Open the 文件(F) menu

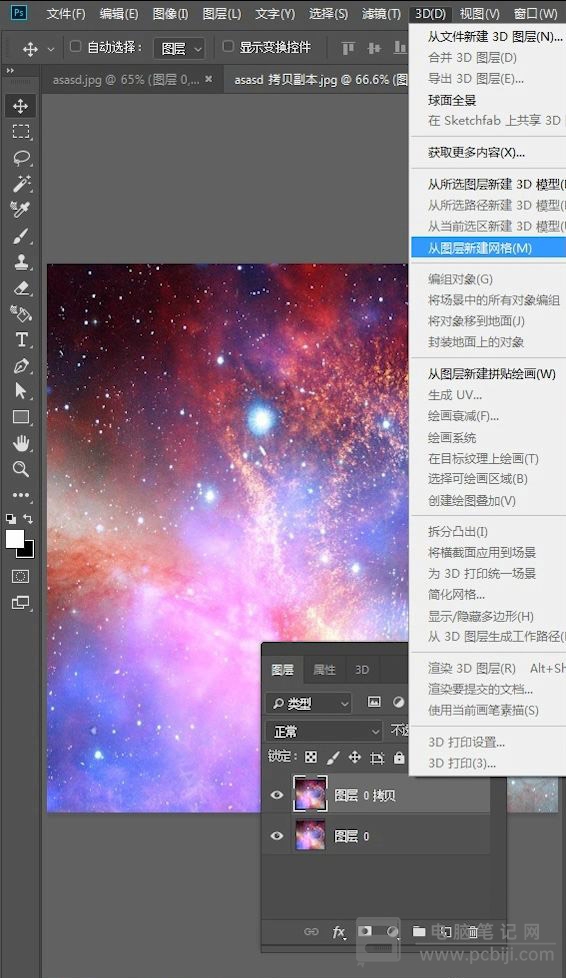pyautogui.click(x=66, y=13)
